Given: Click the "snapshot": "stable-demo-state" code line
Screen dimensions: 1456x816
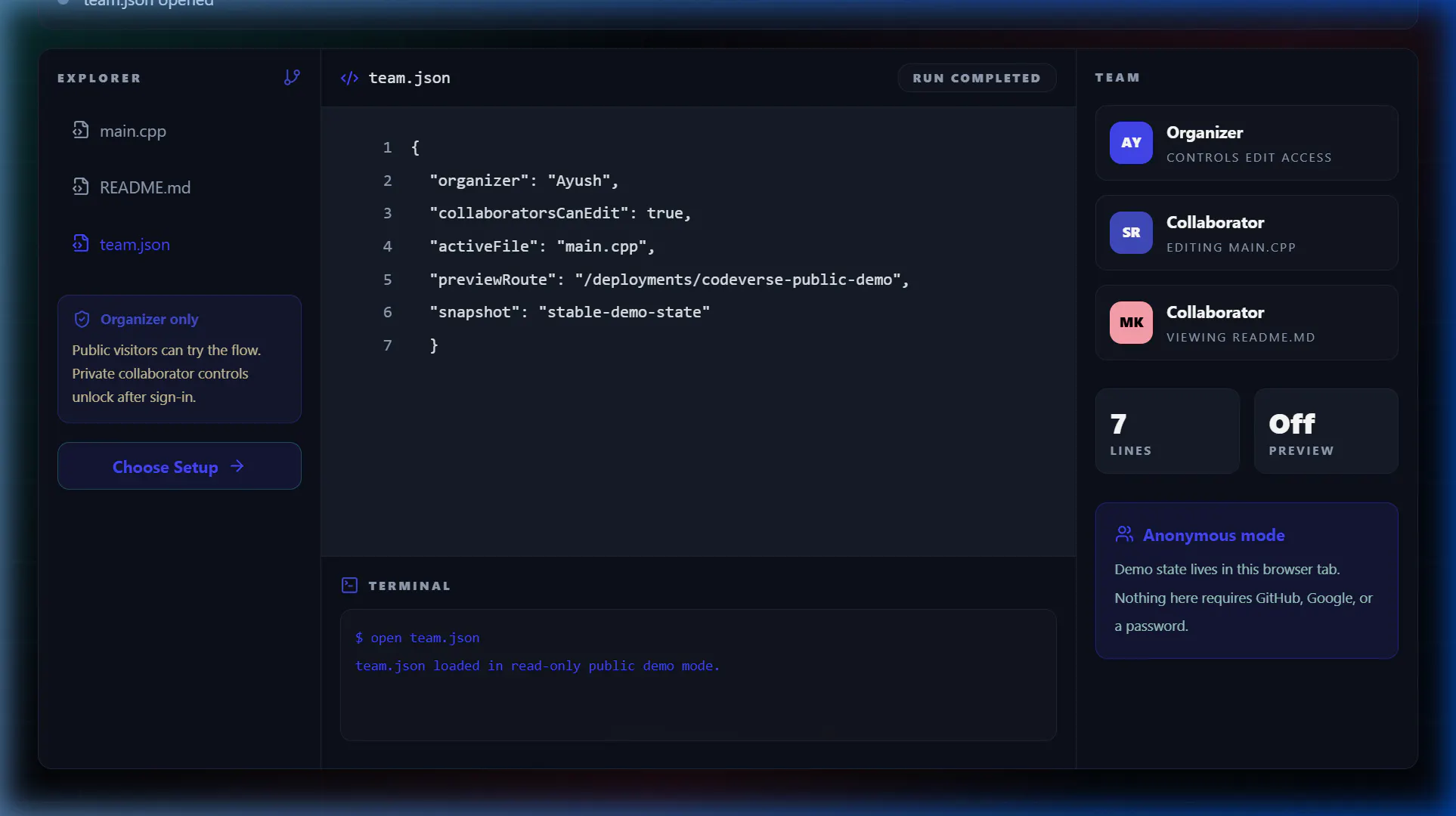Looking at the screenshot, I should 570,312.
